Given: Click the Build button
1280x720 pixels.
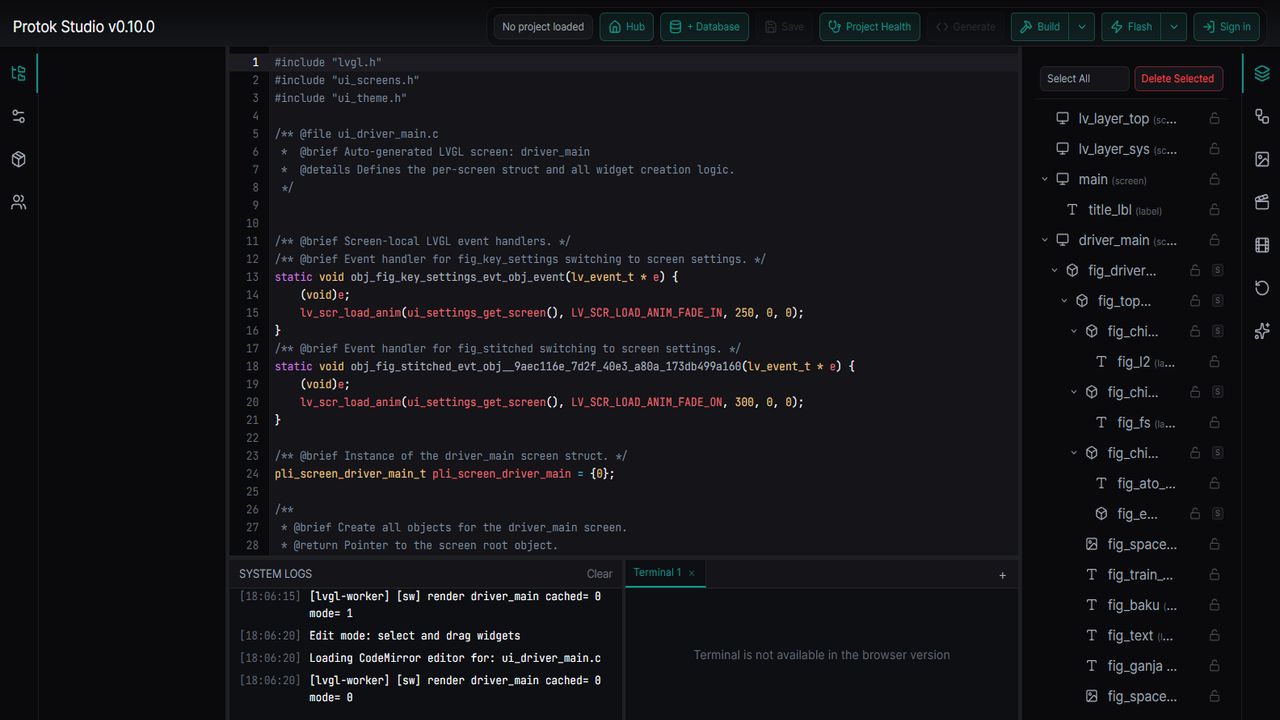Looking at the screenshot, I should [1040, 27].
